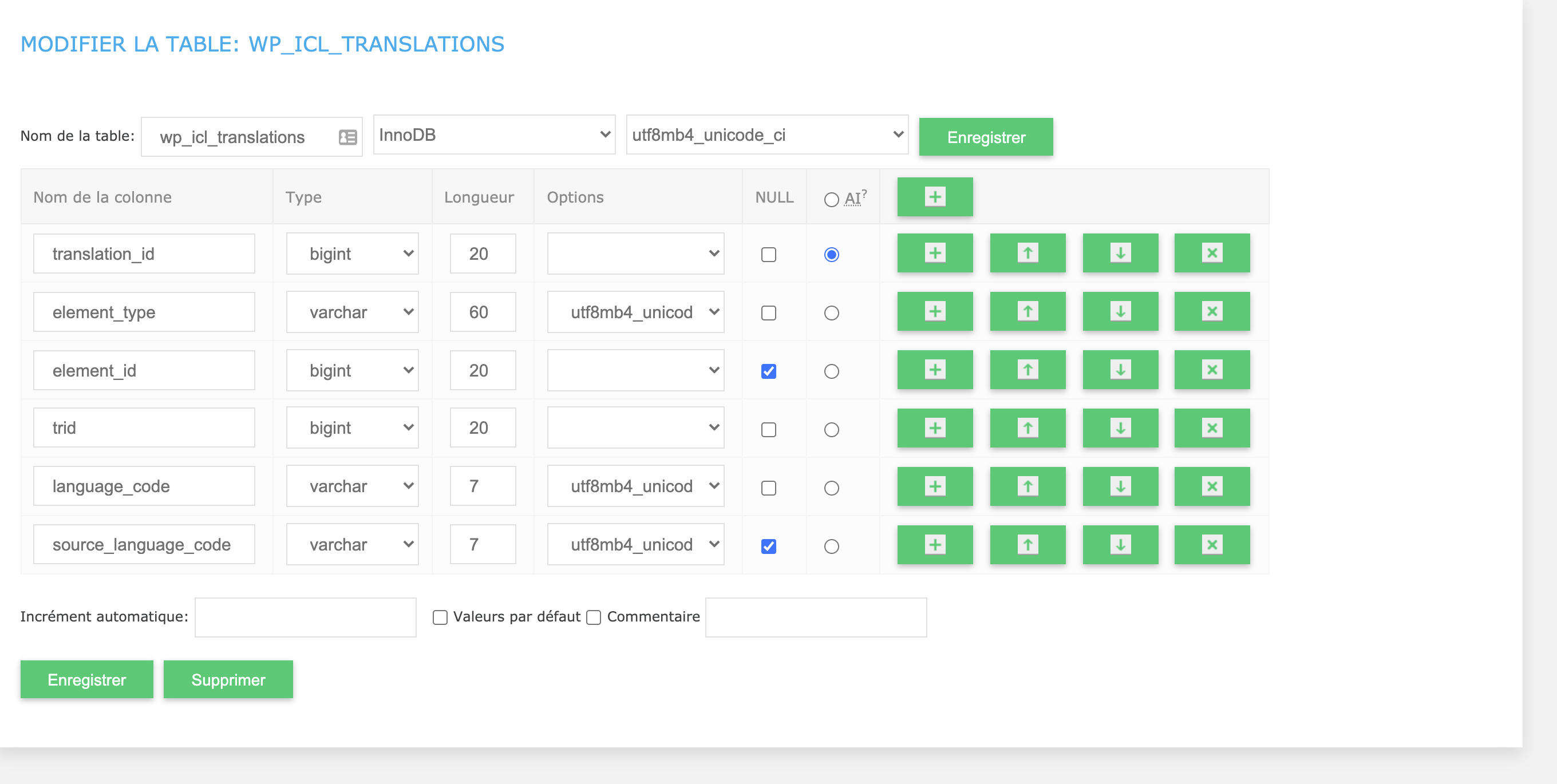This screenshot has width=1557, height=784.
Task: Move the element_type column up
Action: click(x=1028, y=312)
